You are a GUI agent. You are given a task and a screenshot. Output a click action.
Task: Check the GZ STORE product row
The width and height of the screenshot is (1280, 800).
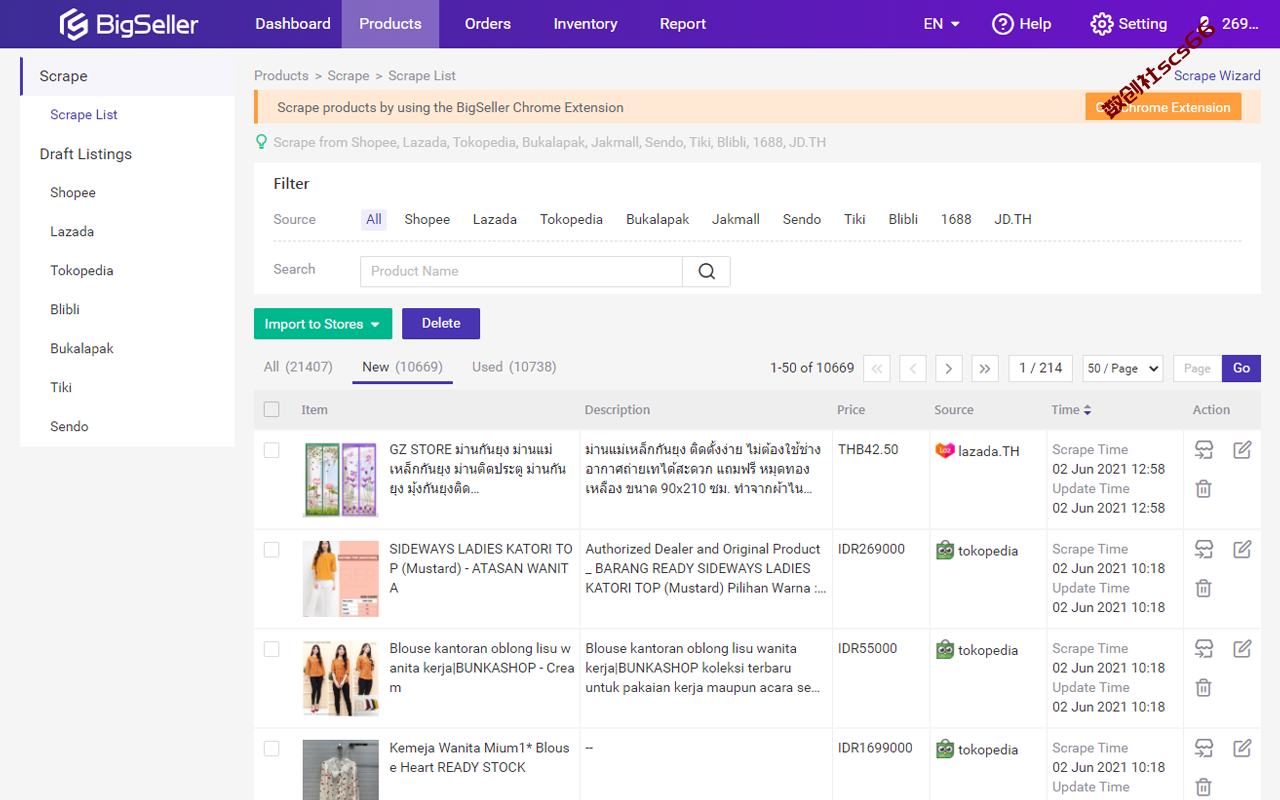click(271, 450)
